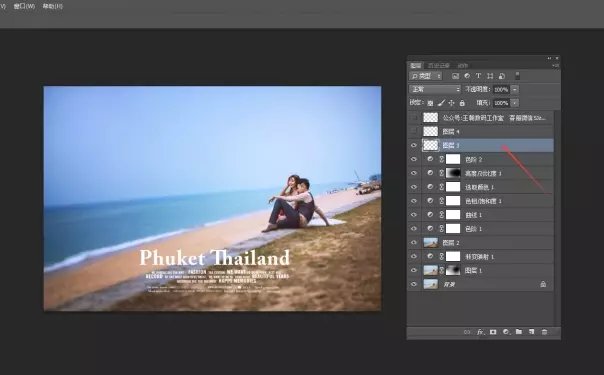Image resolution: width=604 pixels, height=375 pixels.
Task: Click the 选取颜色 1 adjustment icon
Action: coord(430,187)
